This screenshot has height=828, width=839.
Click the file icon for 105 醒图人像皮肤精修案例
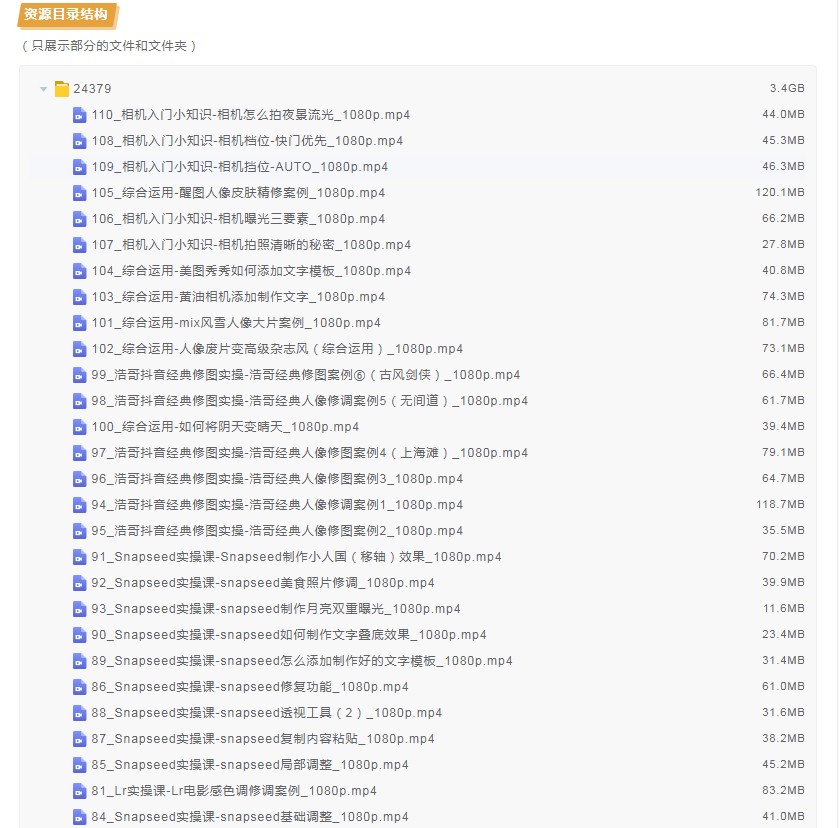[x=79, y=193]
